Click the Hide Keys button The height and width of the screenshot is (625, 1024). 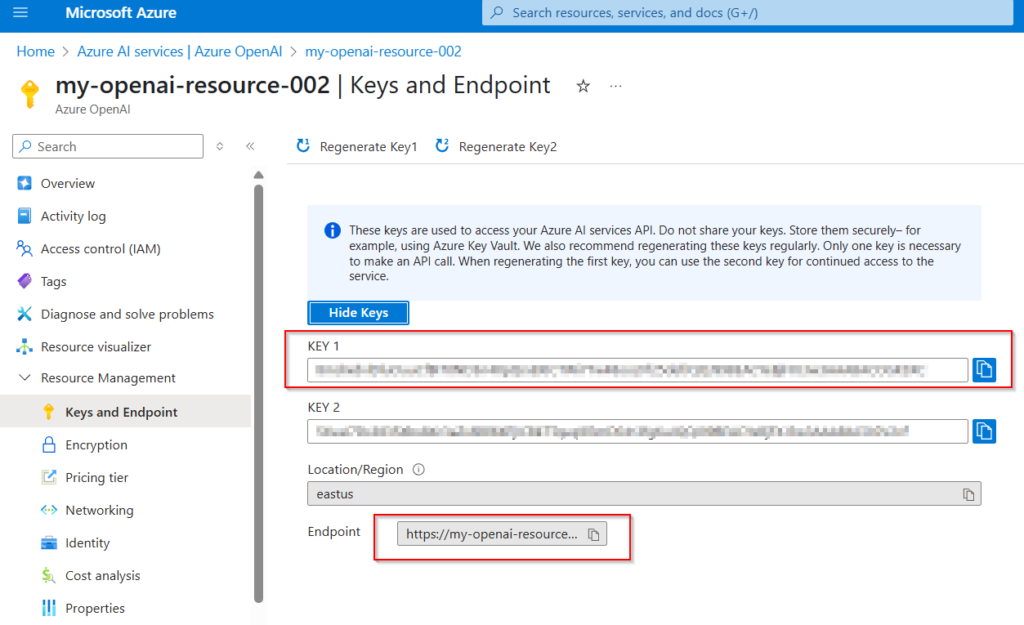click(359, 313)
